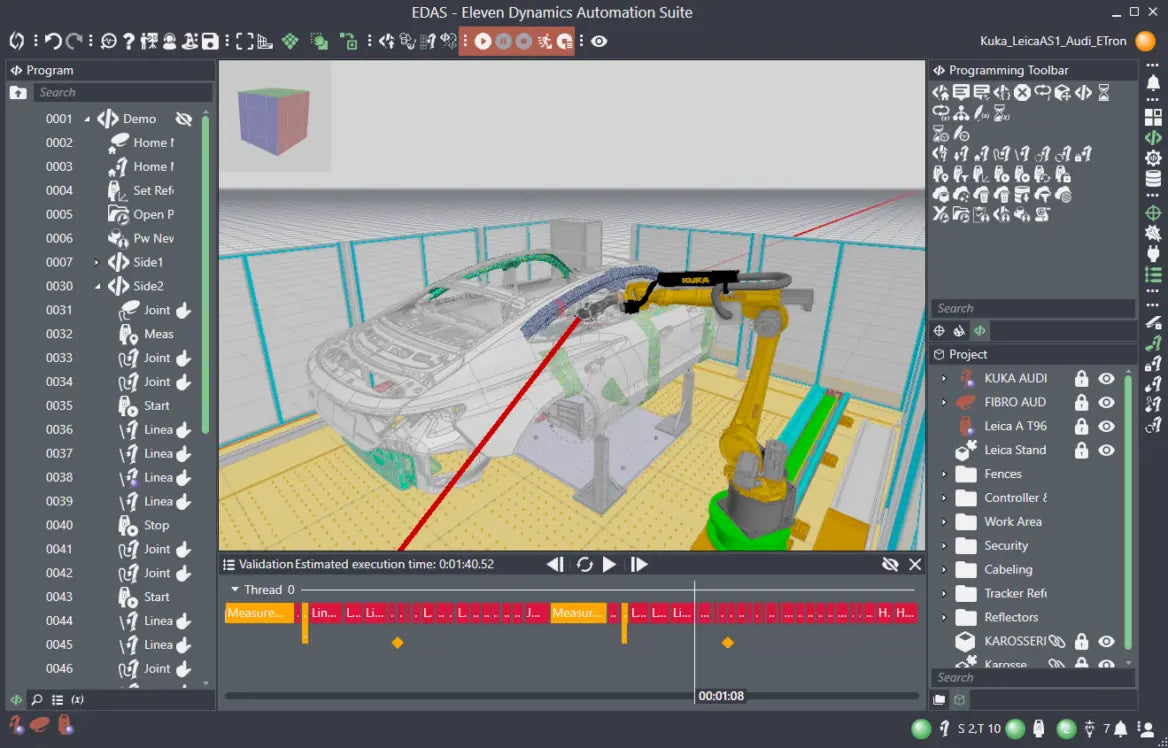Click the fit-to-view brackets icon
The image size is (1168, 748).
(244, 41)
